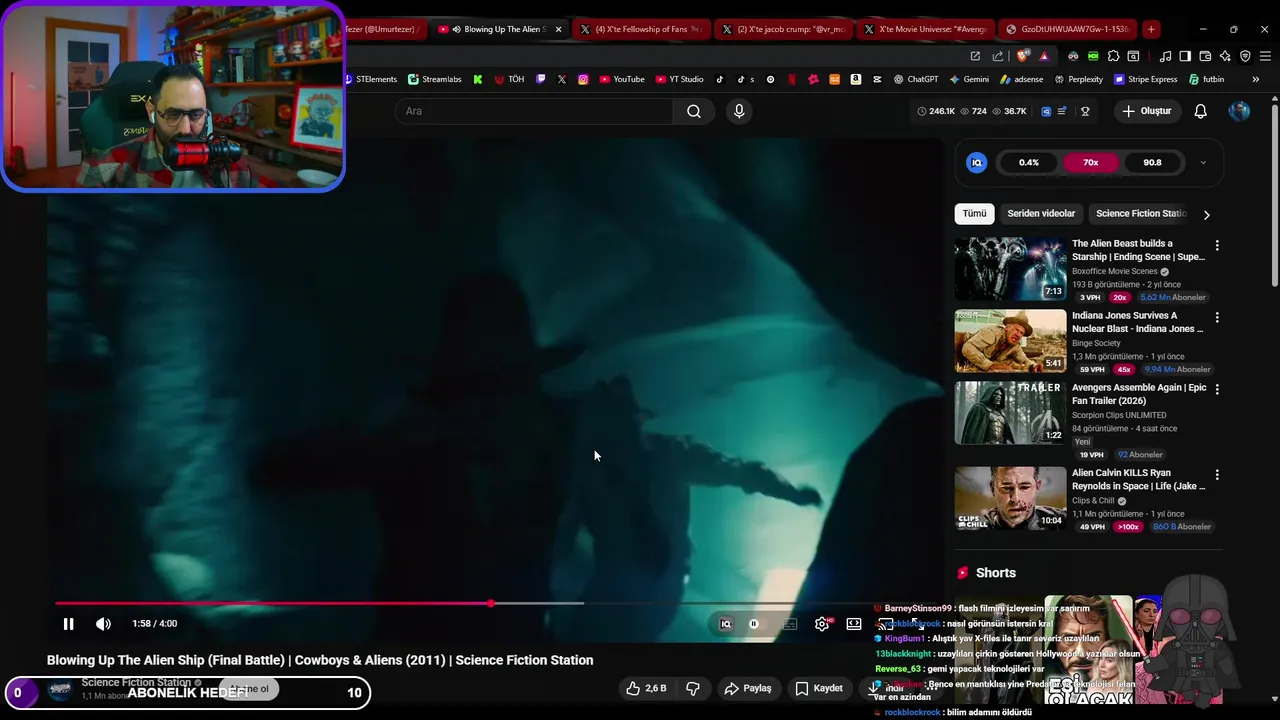This screenshot has width=1280, height=720.
Task: Open options menu for Indiana Jones video
Action: [1217, 317]
